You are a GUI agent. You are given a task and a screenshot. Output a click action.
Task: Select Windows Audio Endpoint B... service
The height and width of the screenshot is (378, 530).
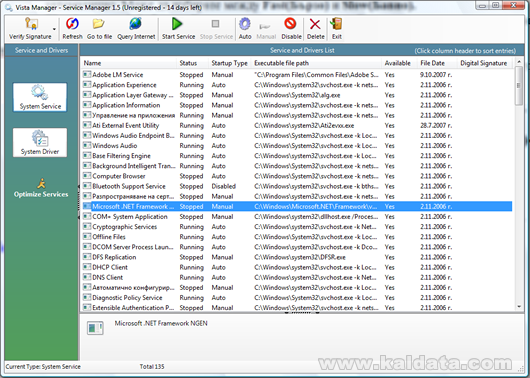(297, 136)
